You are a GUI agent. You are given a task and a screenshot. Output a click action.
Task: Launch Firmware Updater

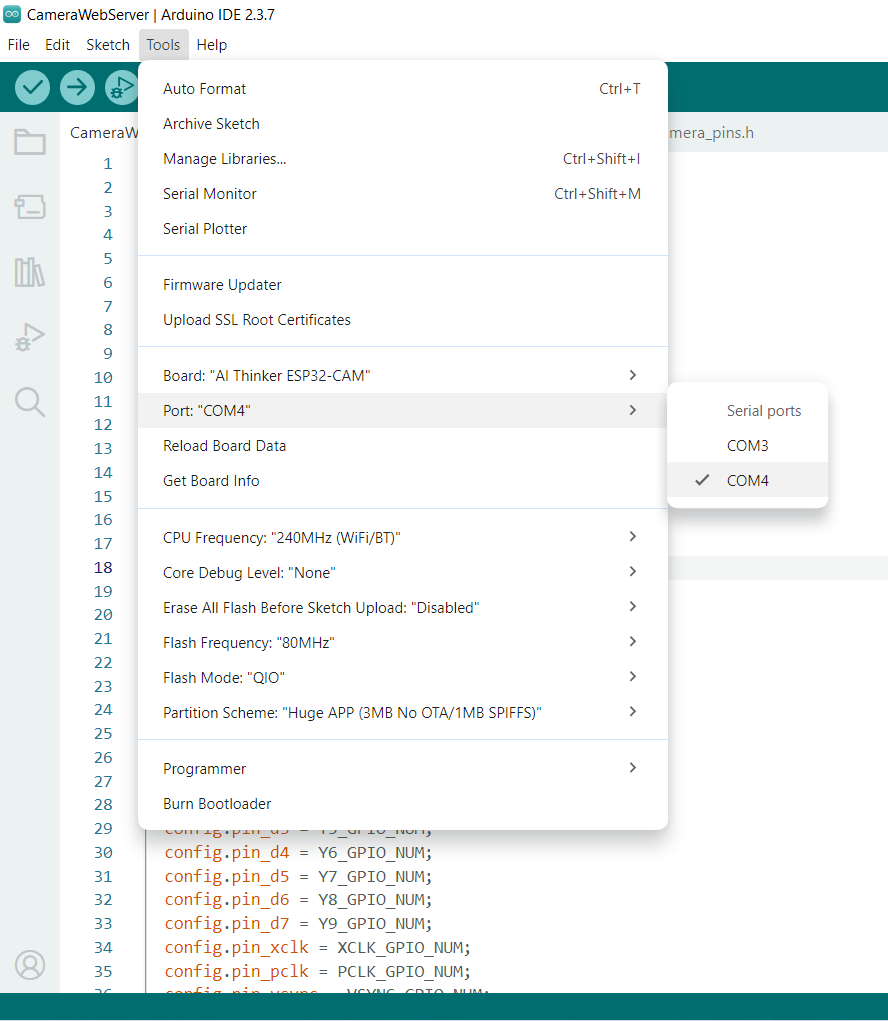pyautogui.click(x=403, y=285)
